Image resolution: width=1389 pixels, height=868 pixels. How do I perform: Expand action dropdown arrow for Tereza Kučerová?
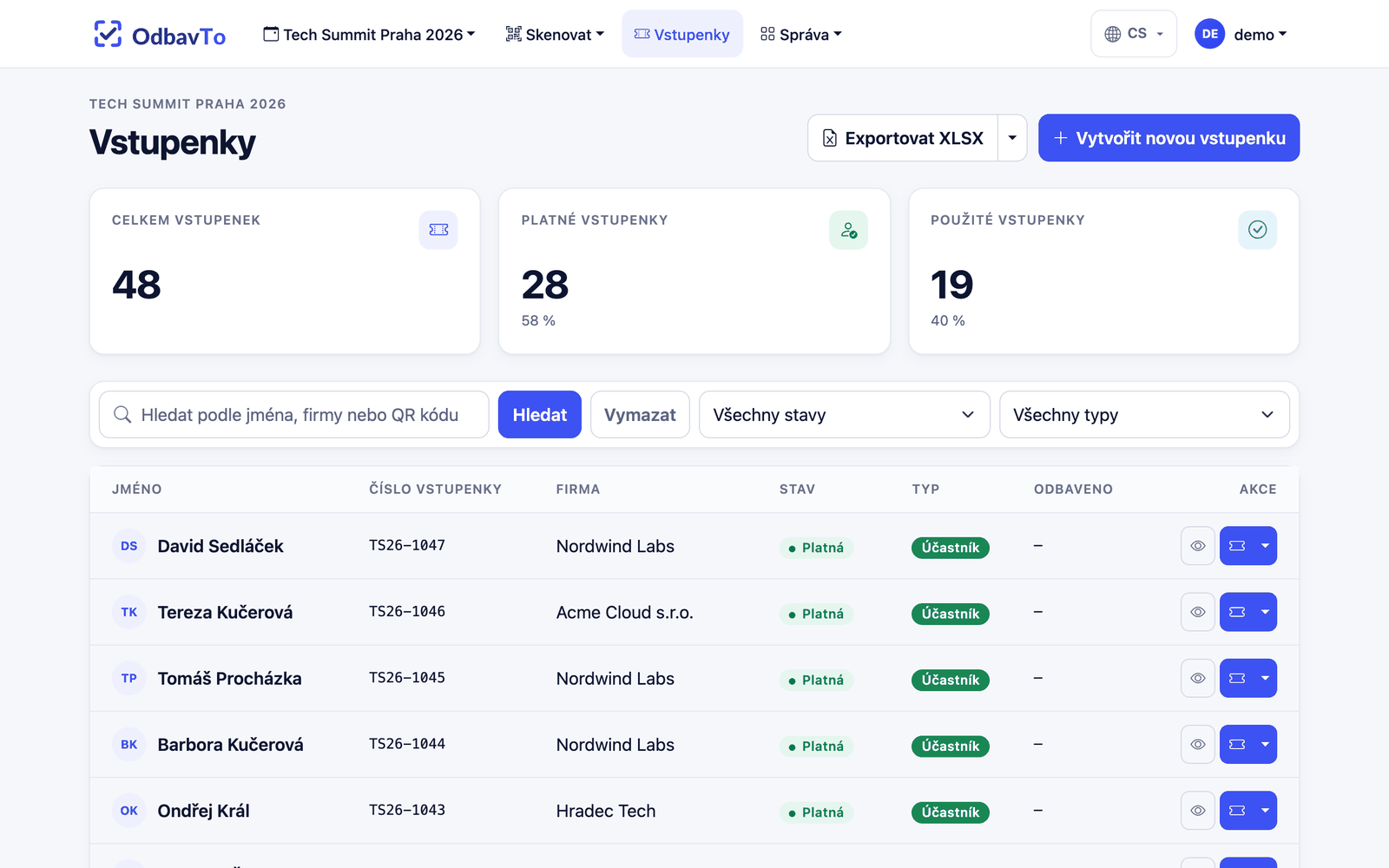(x=1266, y=612)
